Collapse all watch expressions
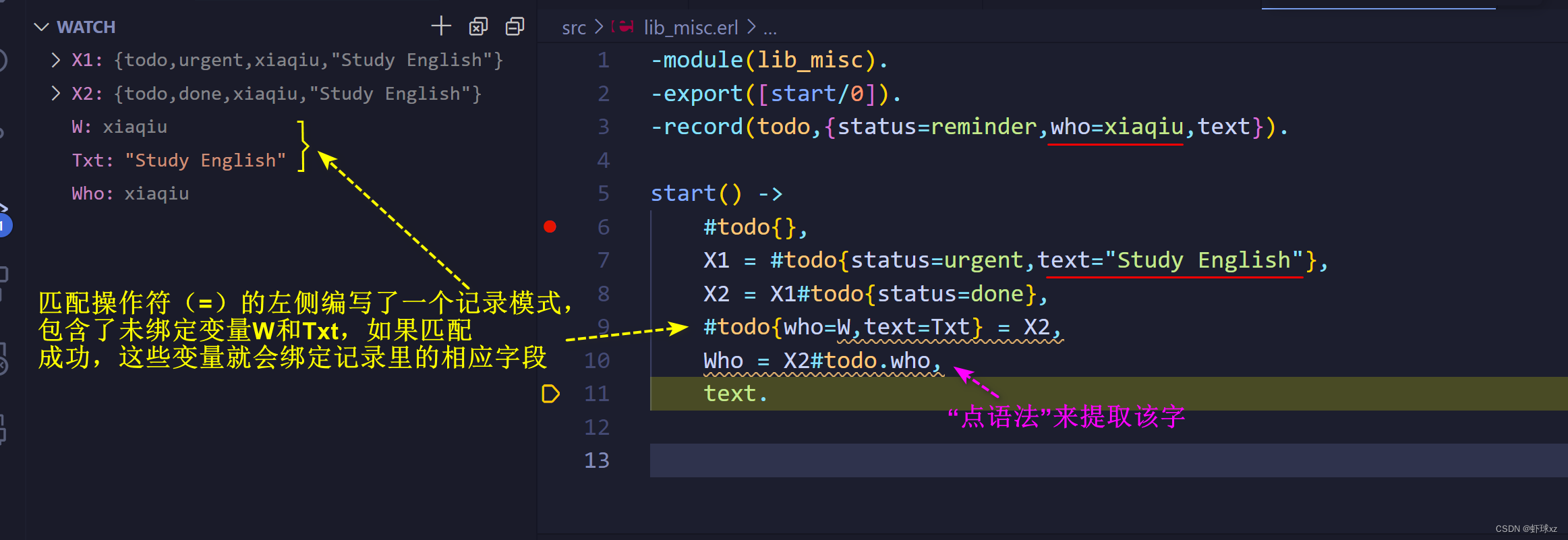 (515, 26)
